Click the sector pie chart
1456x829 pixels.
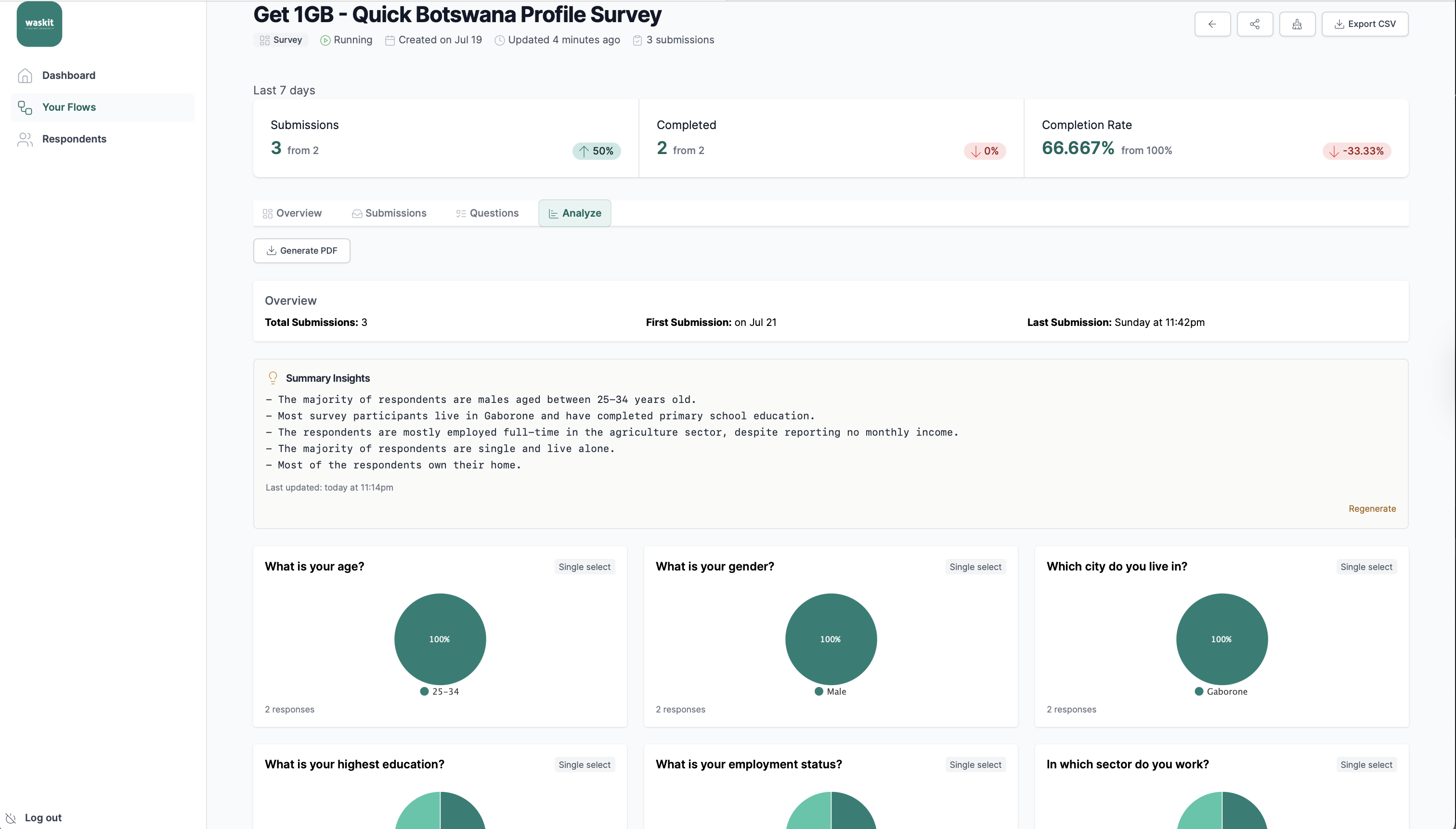[x=1222, y=811]
